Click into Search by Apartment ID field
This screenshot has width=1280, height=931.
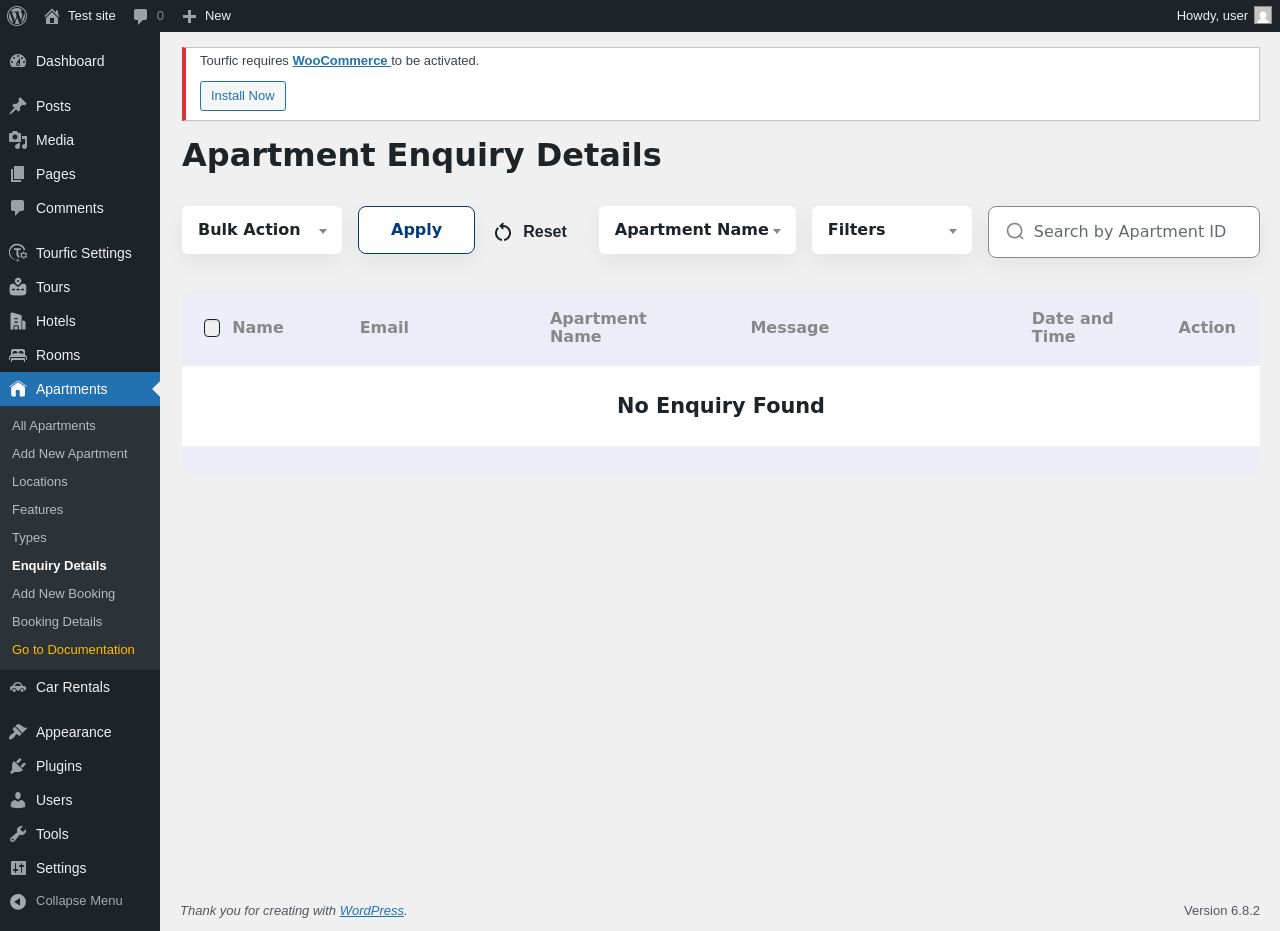[x=1124, y=232]
